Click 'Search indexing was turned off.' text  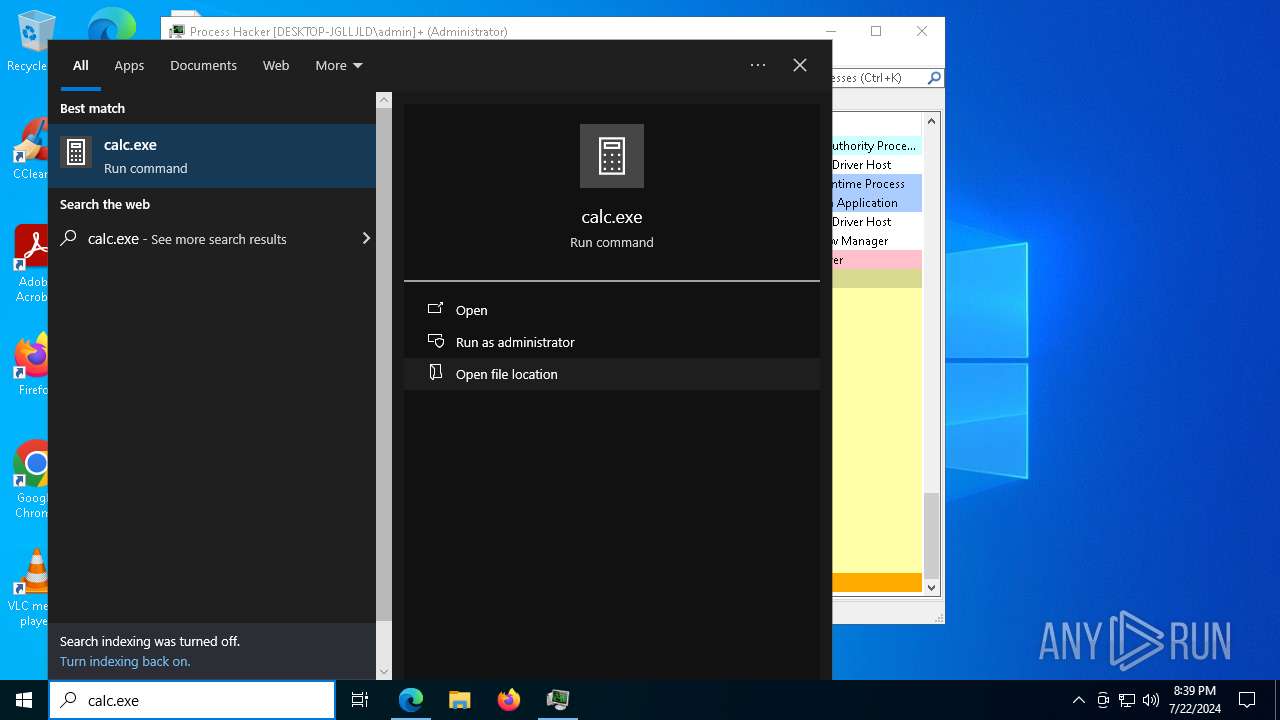[x=150, y=641]
